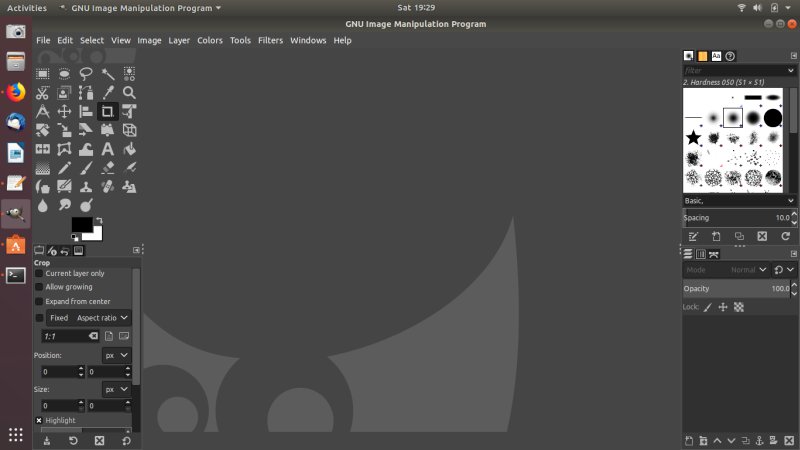Select the black star brush thumbnail
800x450 pixels.
point(693,137)
